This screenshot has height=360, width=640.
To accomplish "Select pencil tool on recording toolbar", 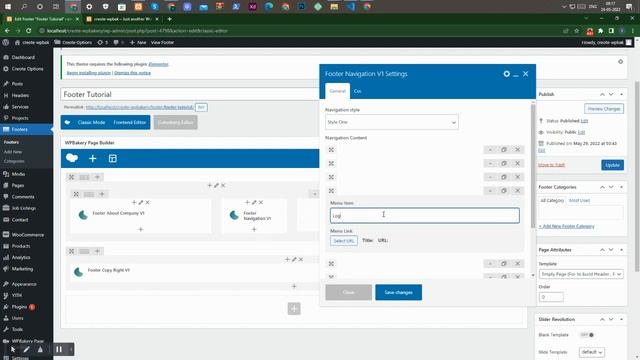I will [27, 349].
